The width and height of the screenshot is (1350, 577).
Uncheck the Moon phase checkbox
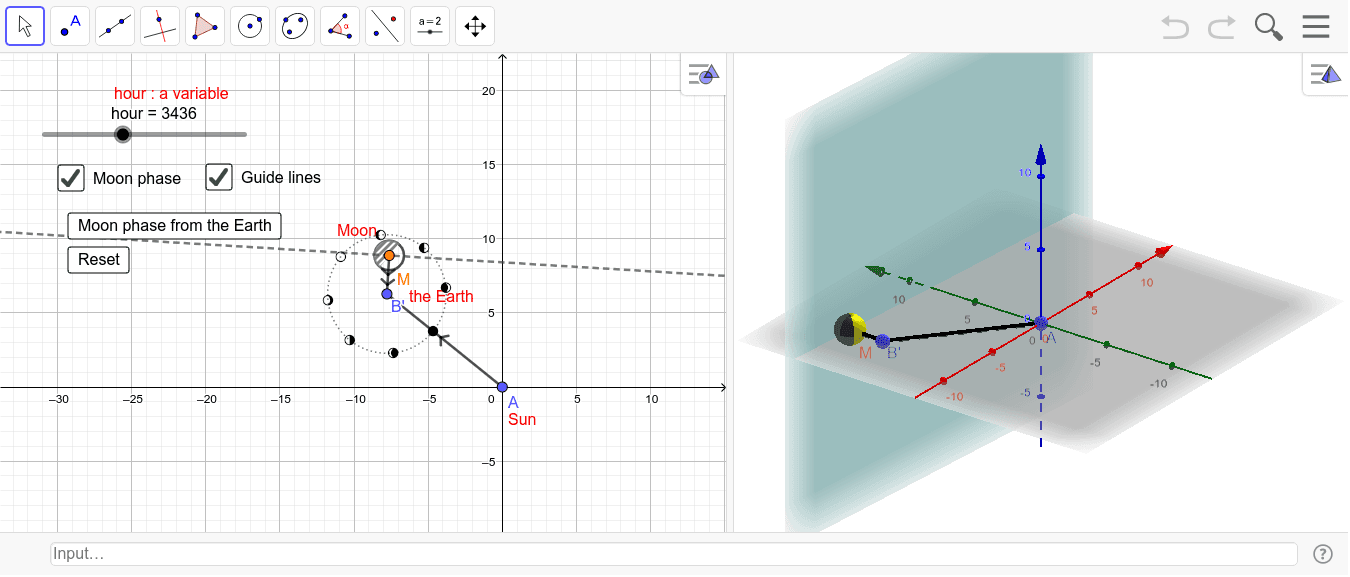pyautogui.click(x=70, y=178)
